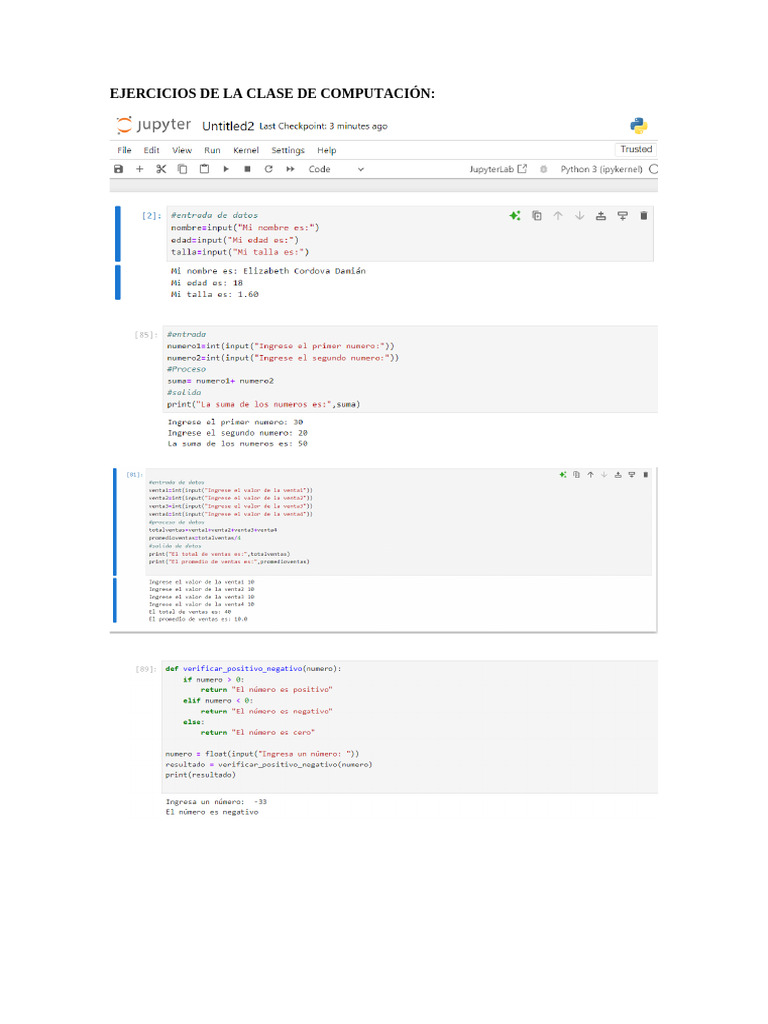Open the File menu
768x1024 pixels.
(124, 150)
